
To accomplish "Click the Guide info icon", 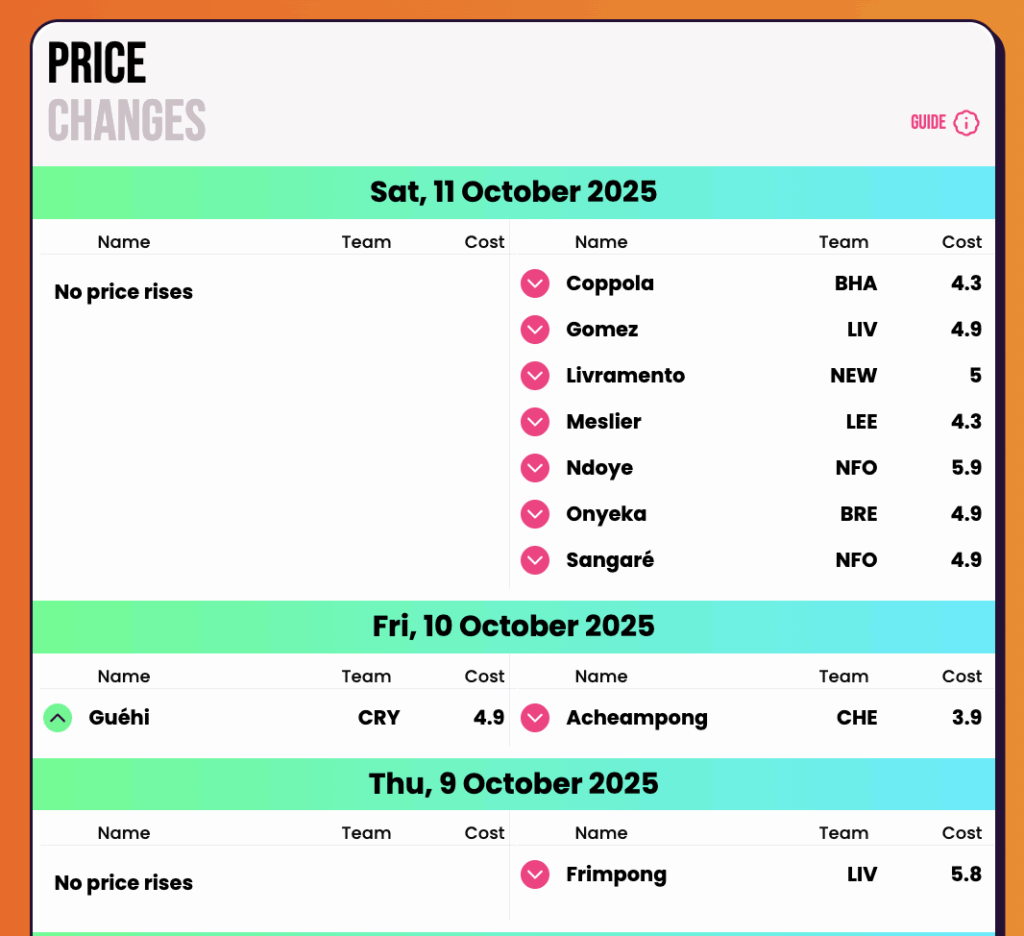I will (966, 123).
